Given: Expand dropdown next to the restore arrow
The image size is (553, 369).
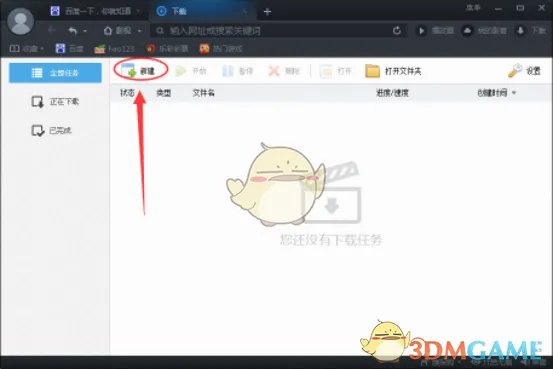Looking at the screenshot, I should coord(85,31).
